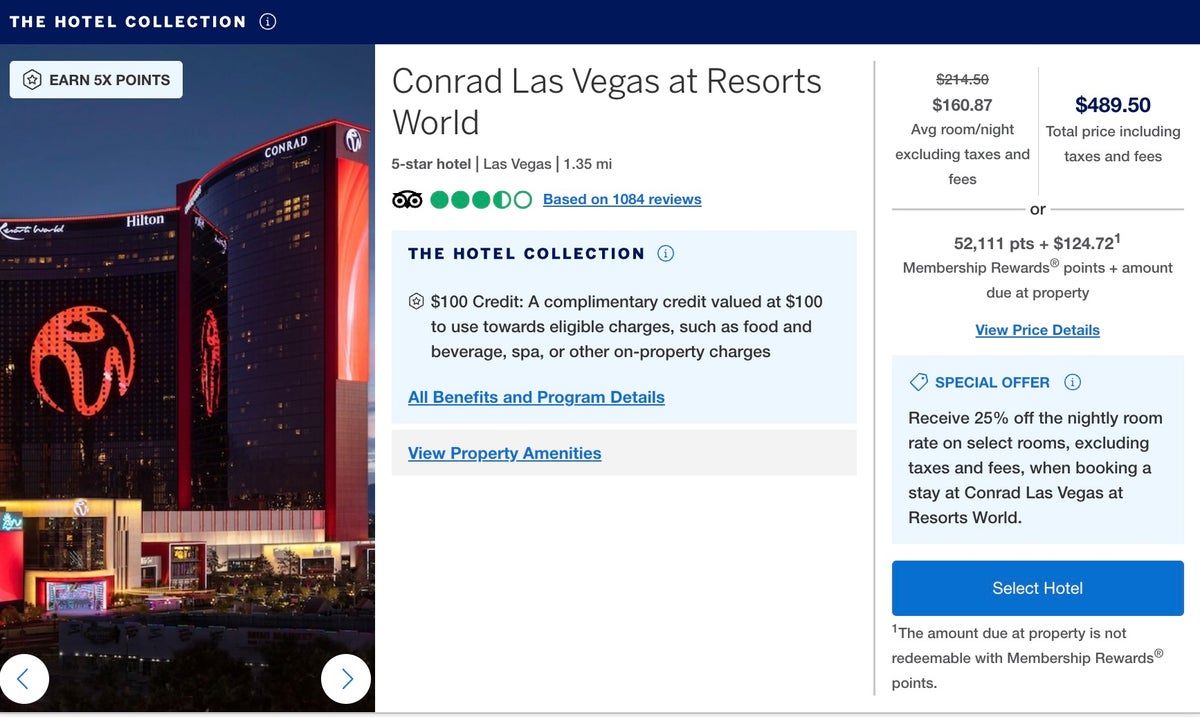Advance to the next hotel photo
Viewport: 1200px width, 717px height.
click(346, 679)
